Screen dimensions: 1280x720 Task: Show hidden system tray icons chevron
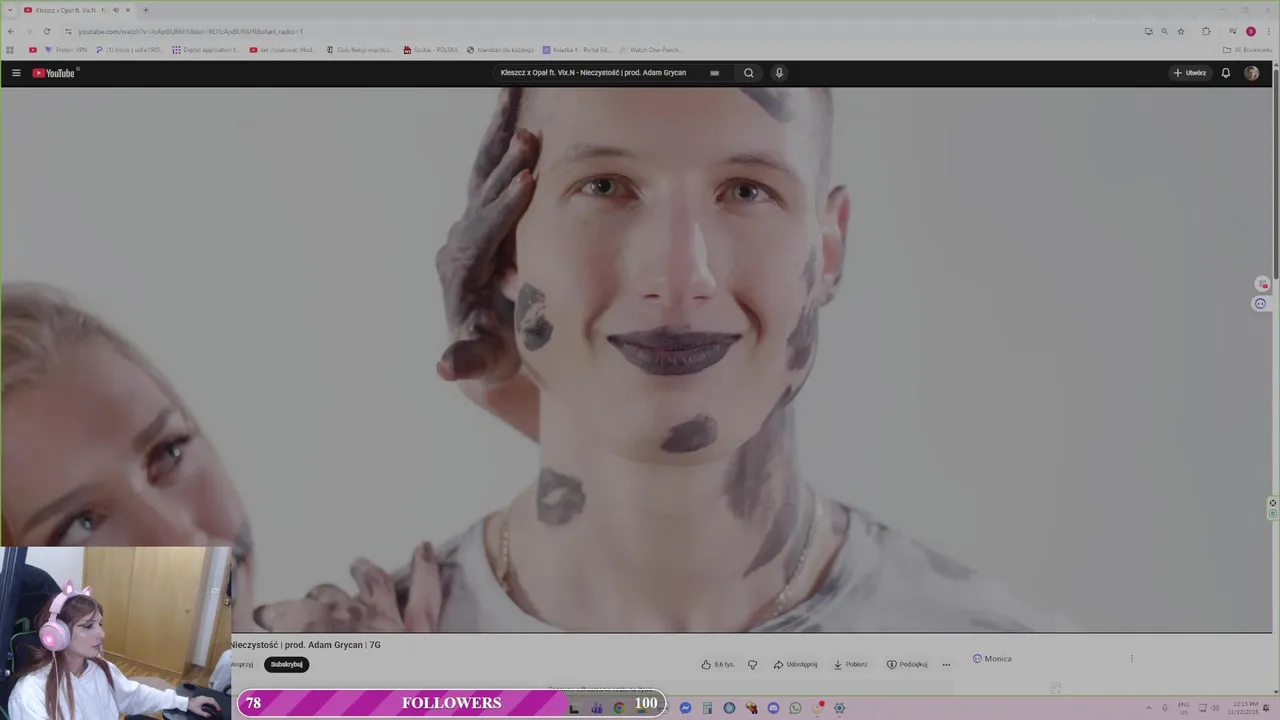pyautogui.click(x=1148, y=708)
